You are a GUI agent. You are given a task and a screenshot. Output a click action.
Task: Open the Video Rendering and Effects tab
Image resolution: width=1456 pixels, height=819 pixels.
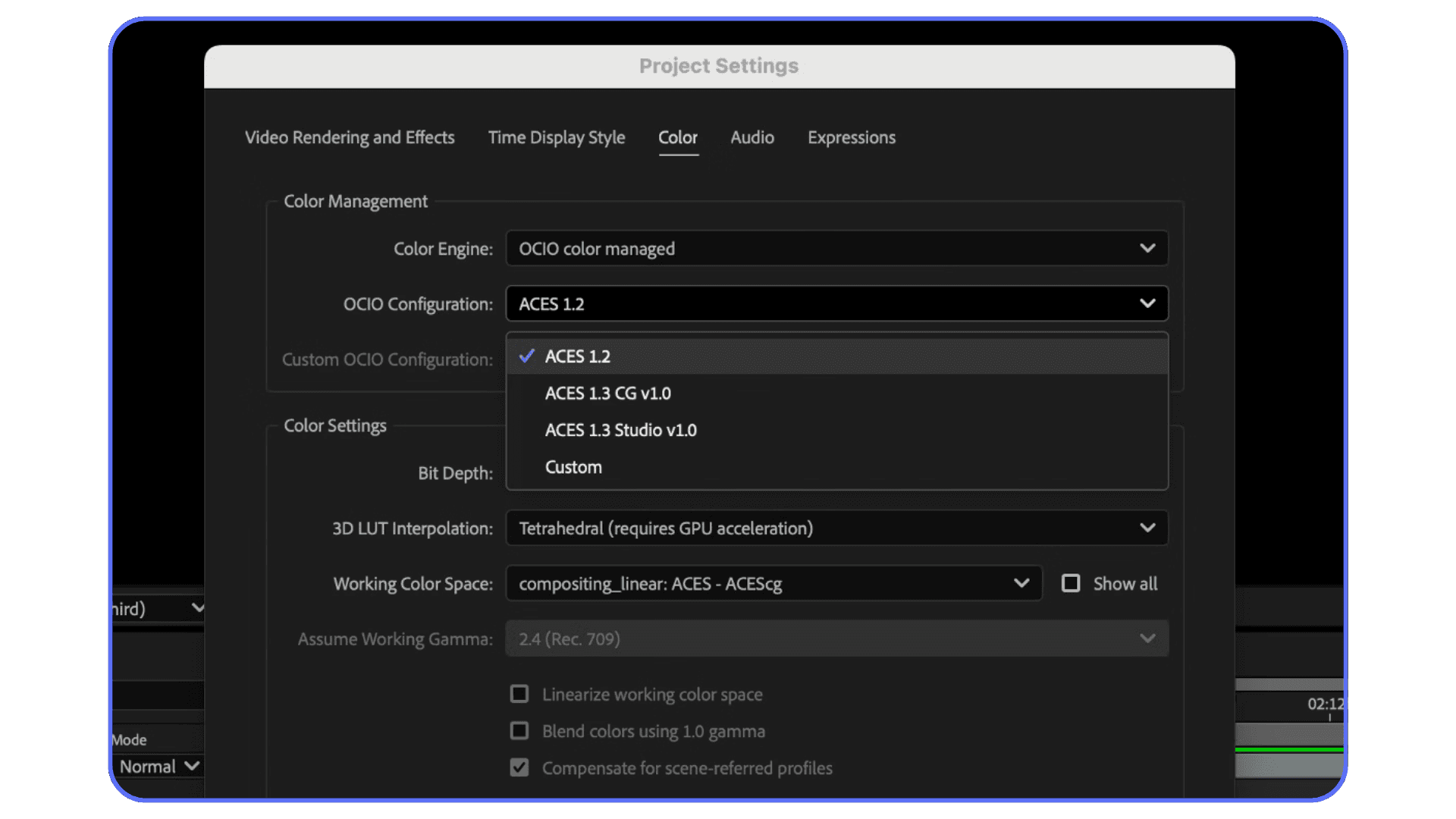[x=350, y=137]
